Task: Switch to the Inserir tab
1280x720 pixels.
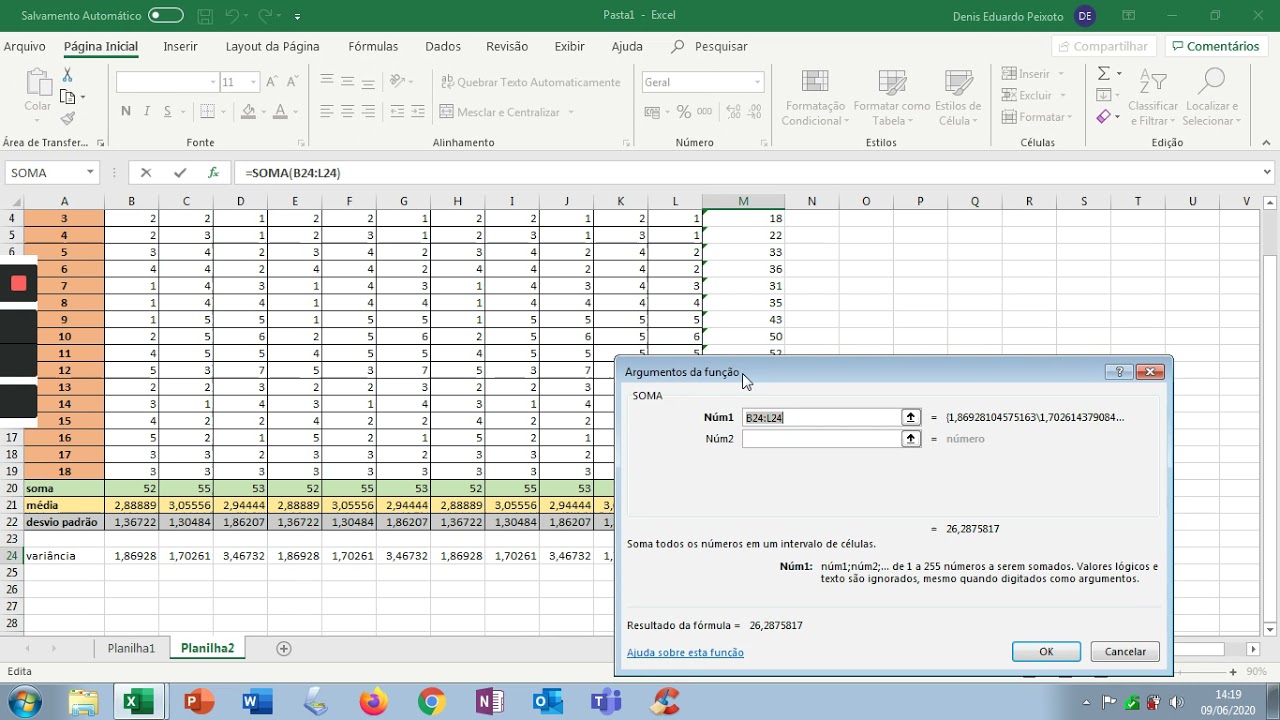Action: click(180, 46)
